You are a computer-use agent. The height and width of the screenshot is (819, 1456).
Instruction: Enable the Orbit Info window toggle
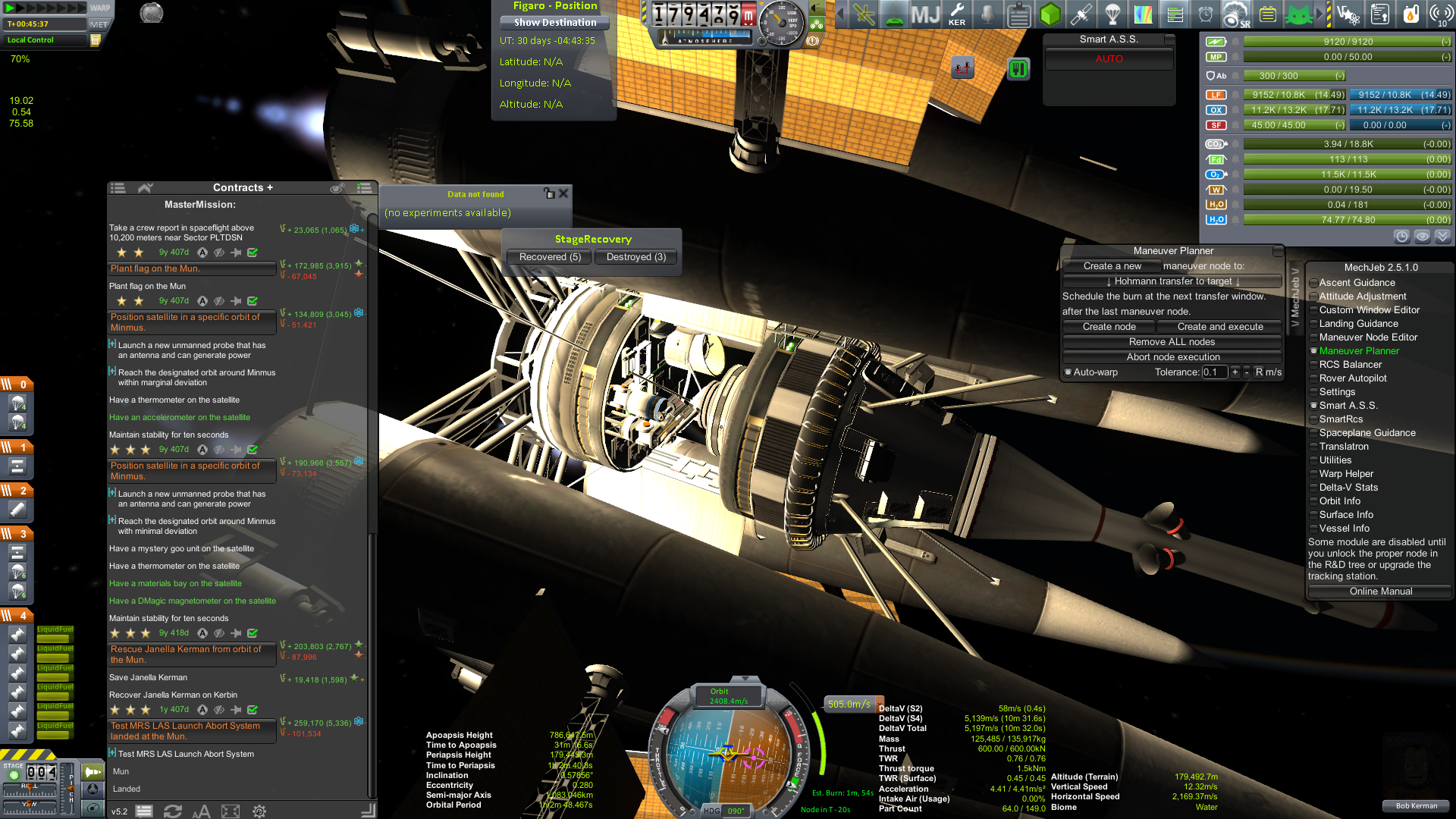(1314, 501)
